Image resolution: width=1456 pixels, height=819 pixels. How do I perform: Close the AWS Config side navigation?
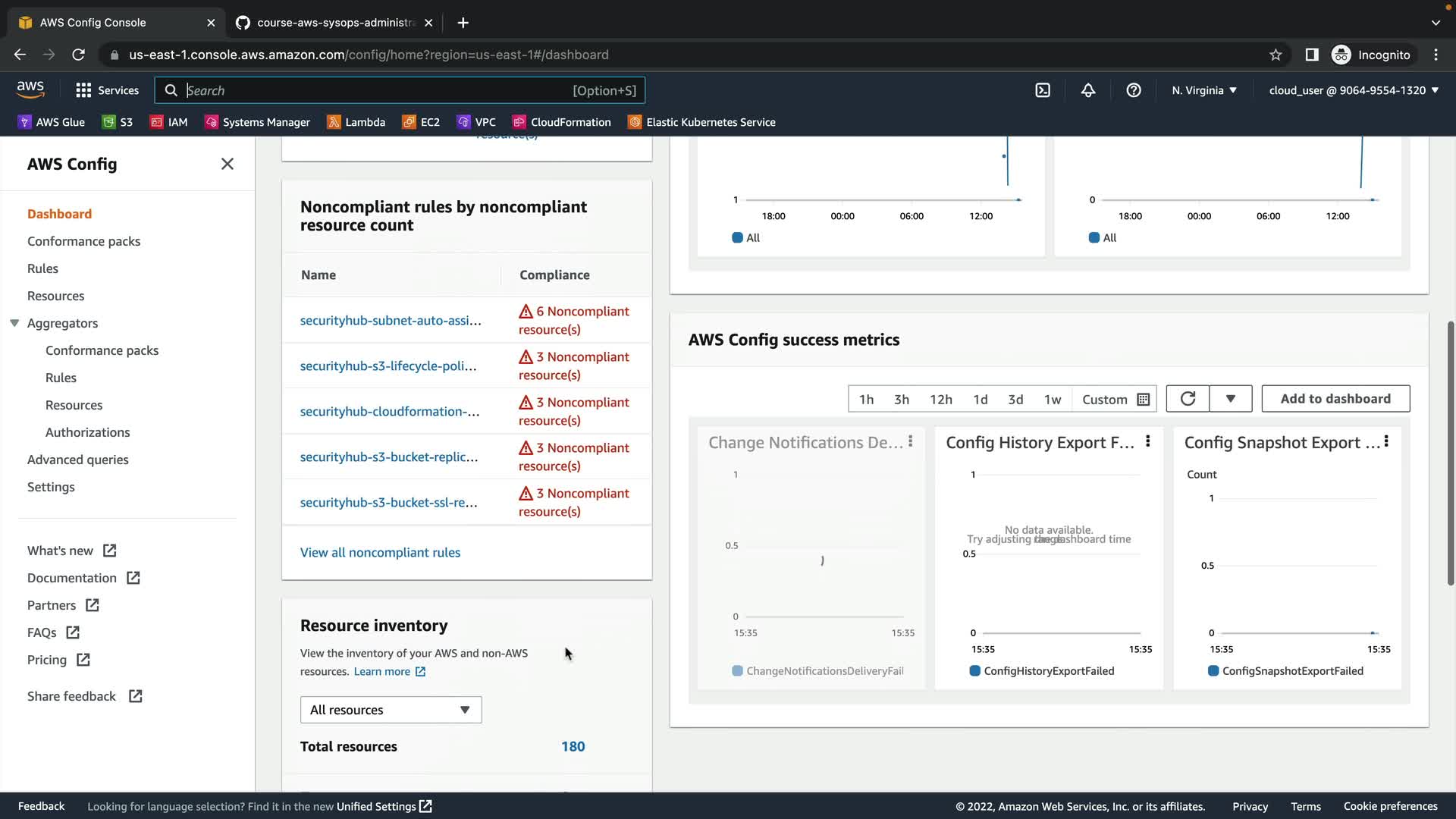227,164
